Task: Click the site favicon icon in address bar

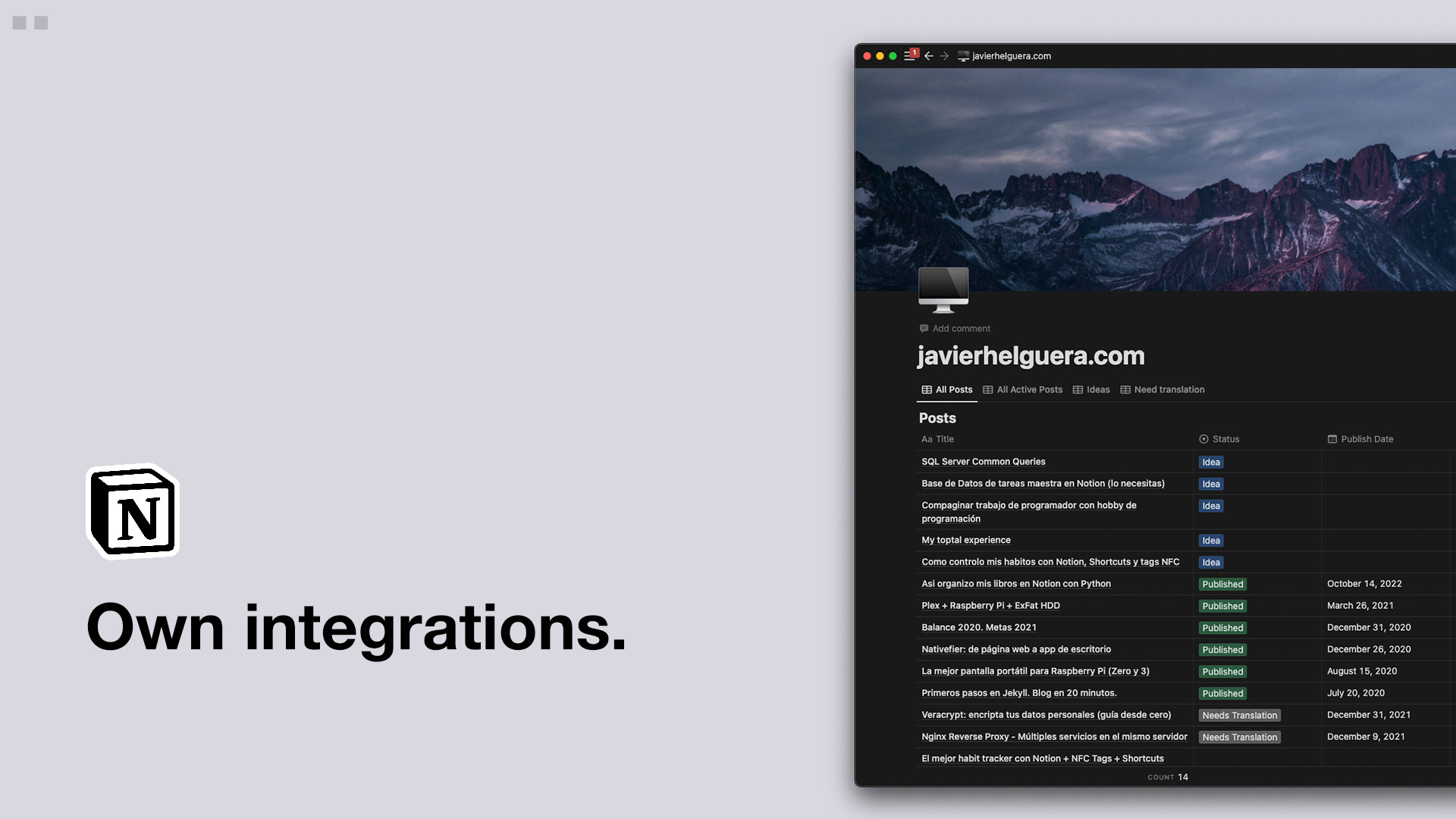Action: coord(962,55)
